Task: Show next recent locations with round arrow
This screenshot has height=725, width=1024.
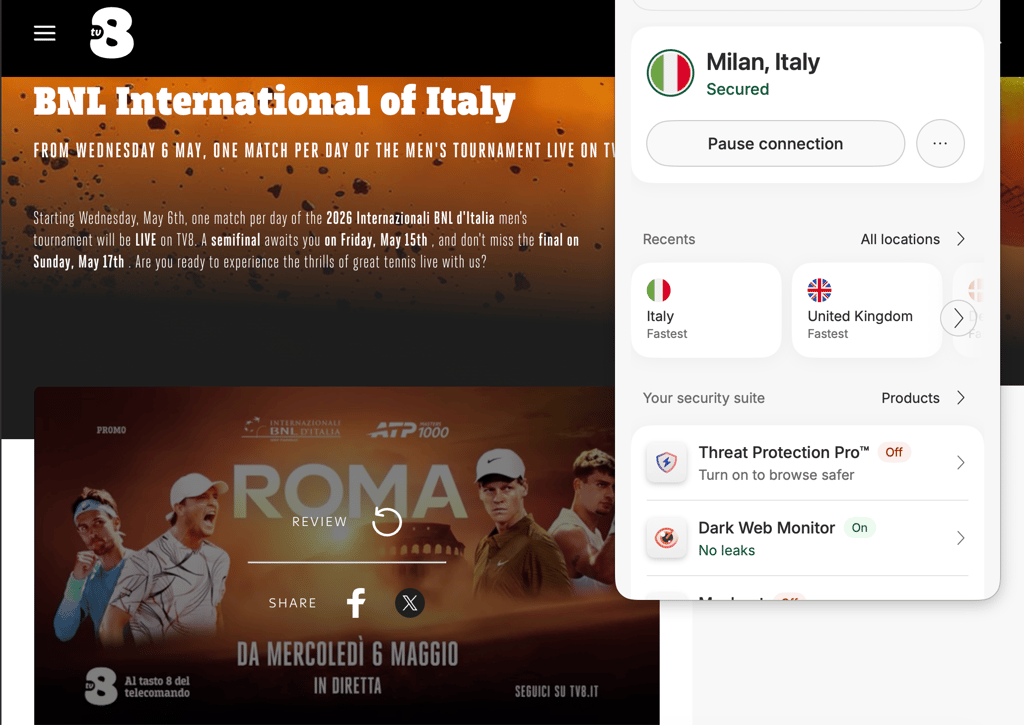Action: pyautogui.click(x=958, y=318)
